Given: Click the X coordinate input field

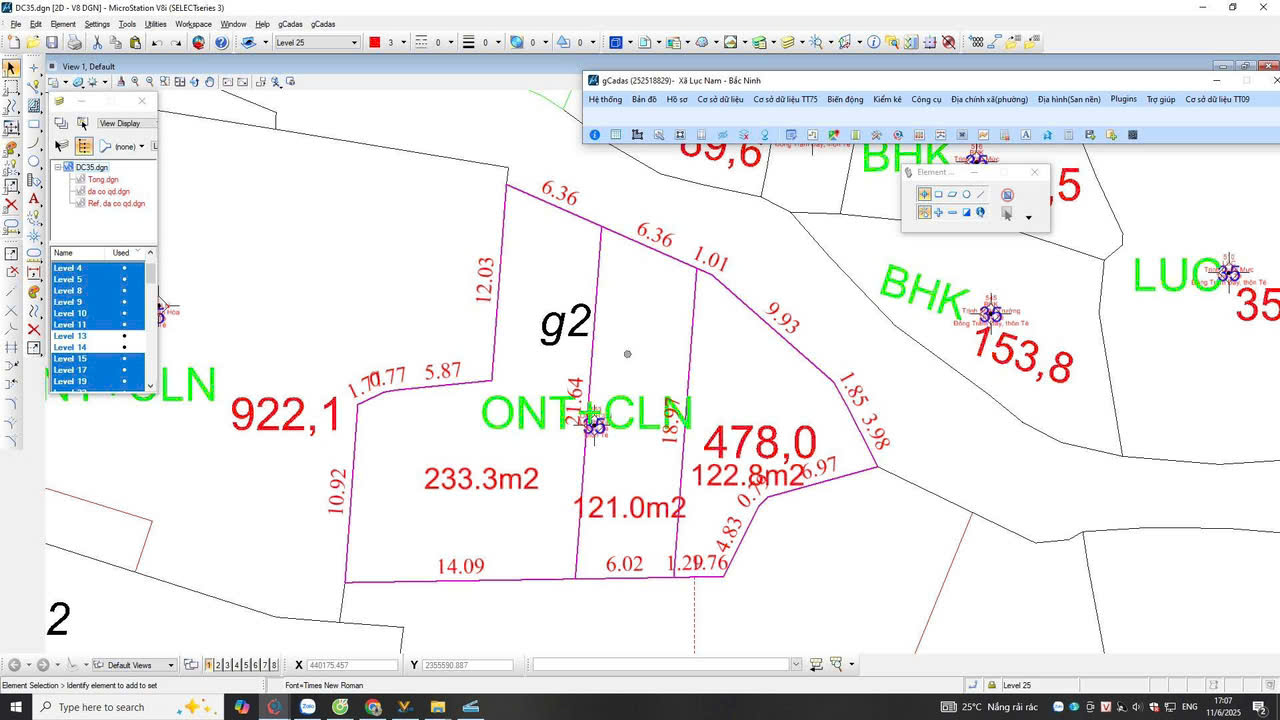Looking at the screenshot, I should point(351,665).
